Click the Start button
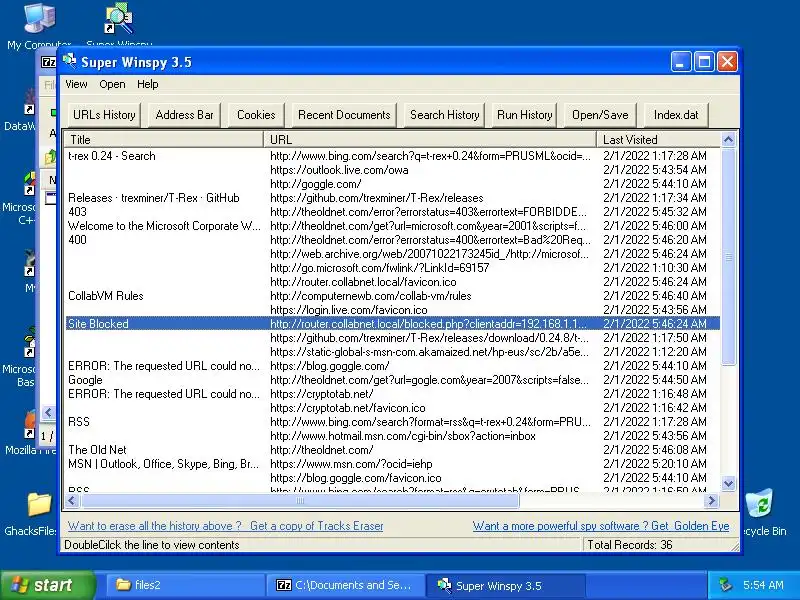 click(x=47, y=585)
